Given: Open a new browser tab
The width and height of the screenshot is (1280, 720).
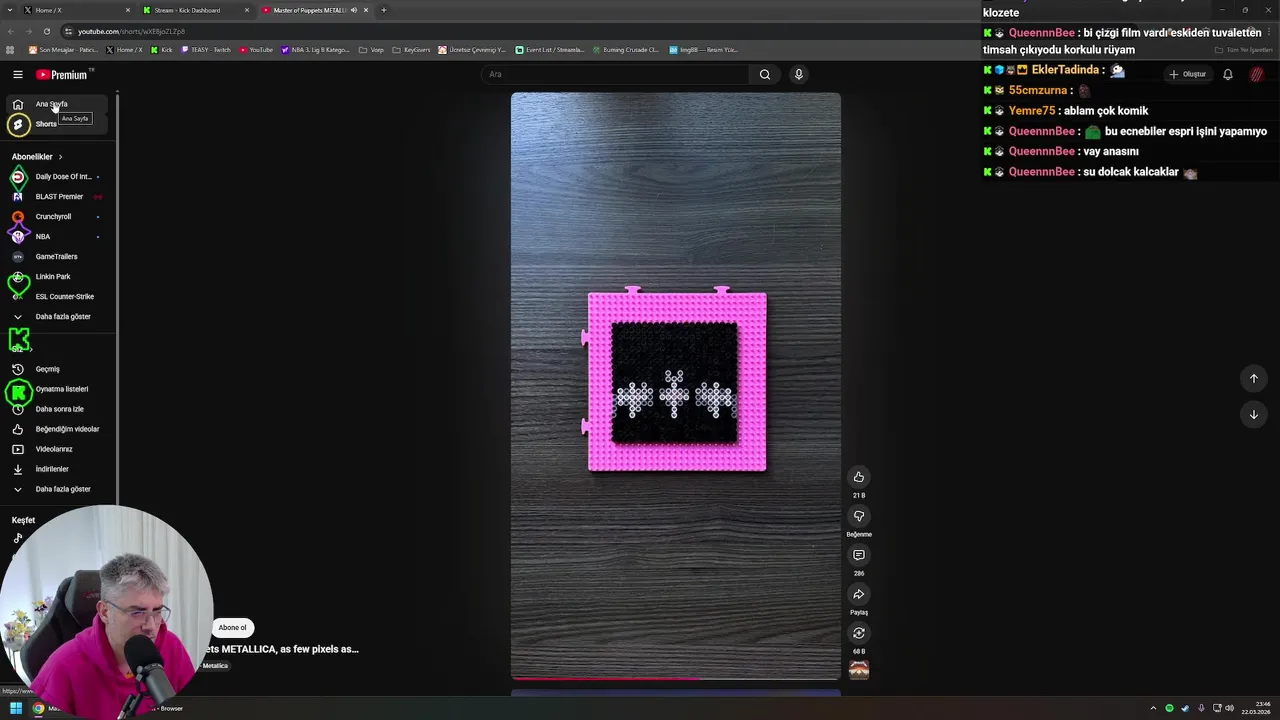Looking at the screenshot, I should coord(383,10).
